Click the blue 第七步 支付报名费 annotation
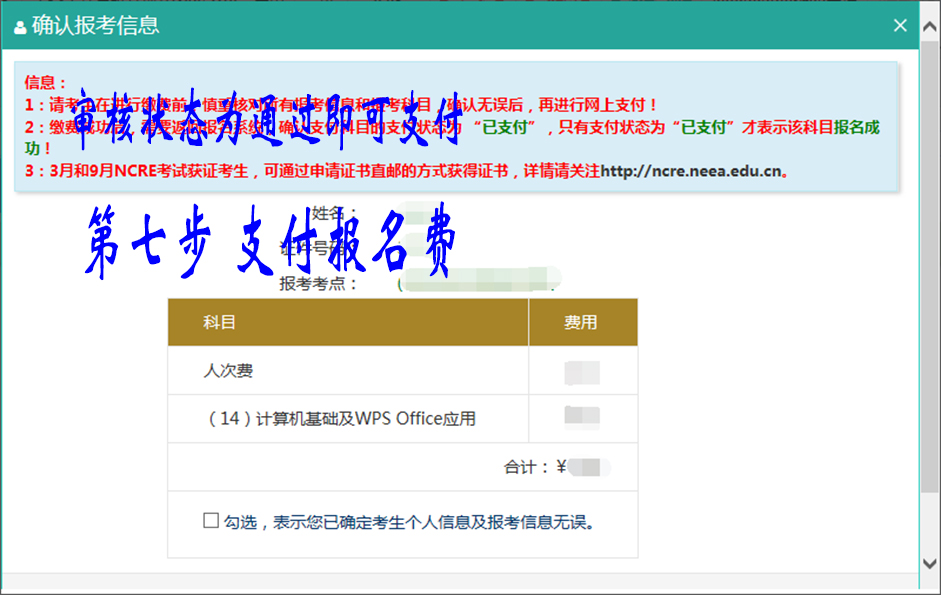The height and width of the screenshot is (595, 941). [x=272, y=245]
